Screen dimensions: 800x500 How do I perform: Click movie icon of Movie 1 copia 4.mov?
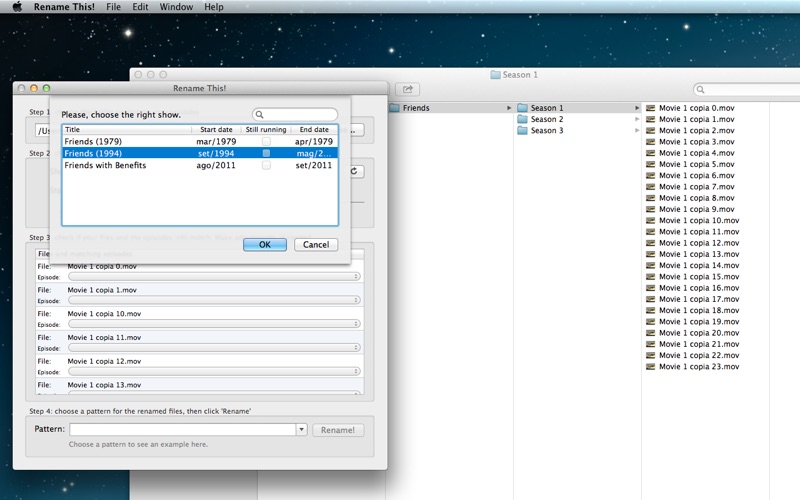point(651,153)
